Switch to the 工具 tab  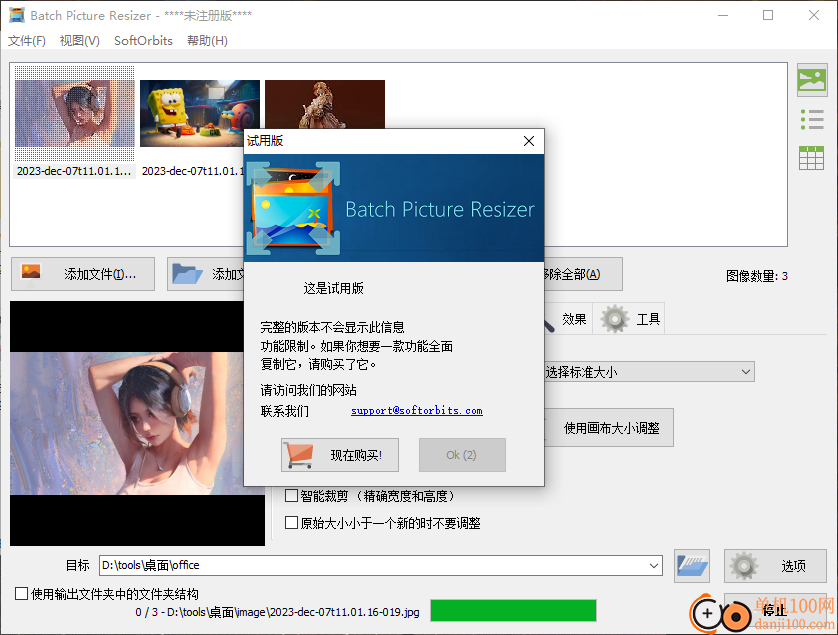pos(631,319)
